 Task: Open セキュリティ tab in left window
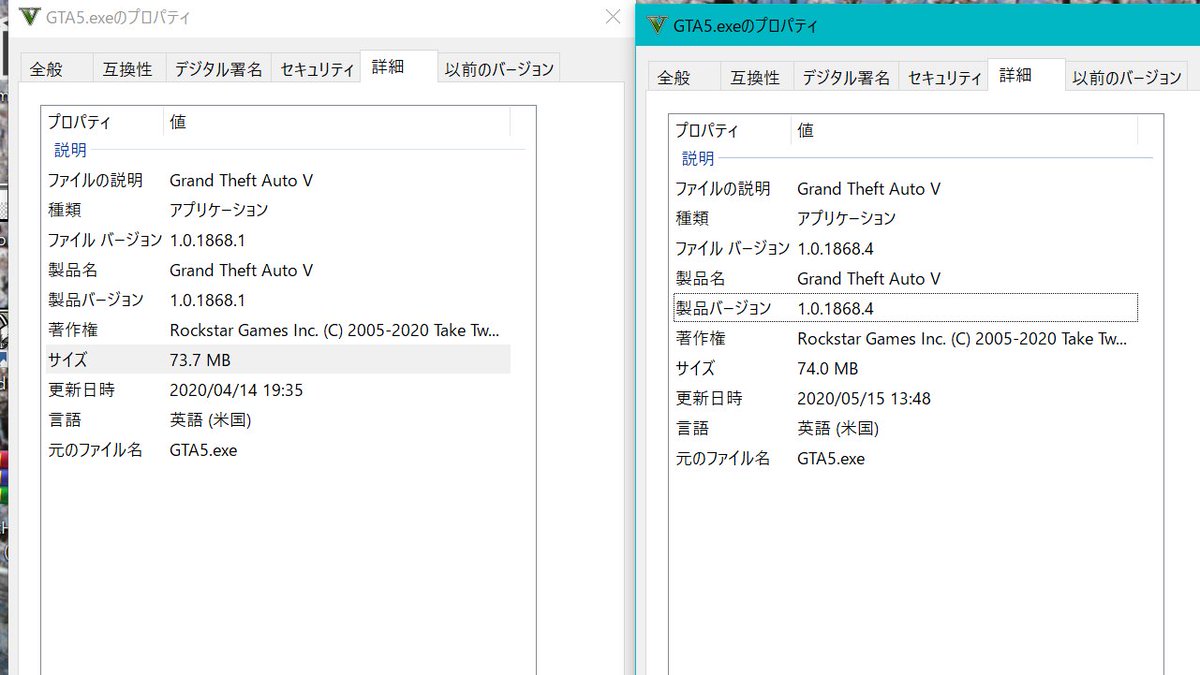coord(316,69)
